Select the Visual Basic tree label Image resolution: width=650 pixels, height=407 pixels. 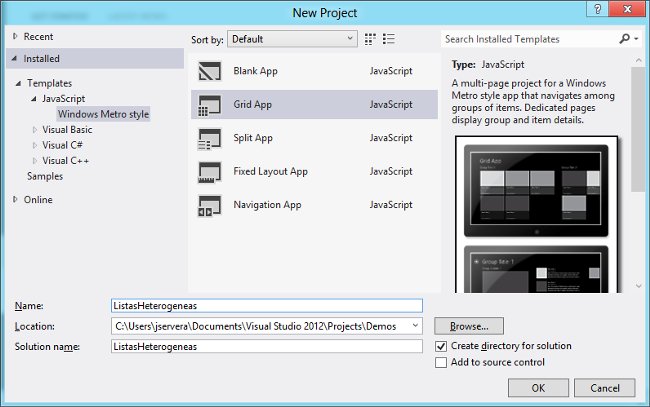pyautogui.click(x=67, y=130)
